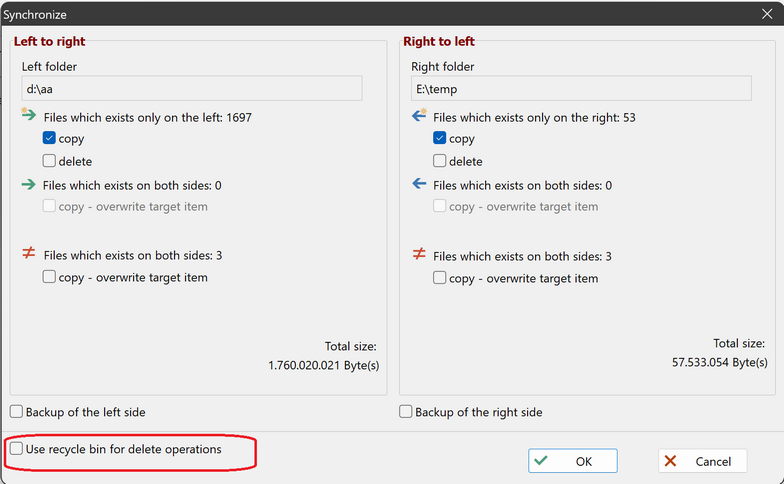The width and height of the screenshot is (784, 484).
Task: Enable Backup of the left side
Action: 17,412
